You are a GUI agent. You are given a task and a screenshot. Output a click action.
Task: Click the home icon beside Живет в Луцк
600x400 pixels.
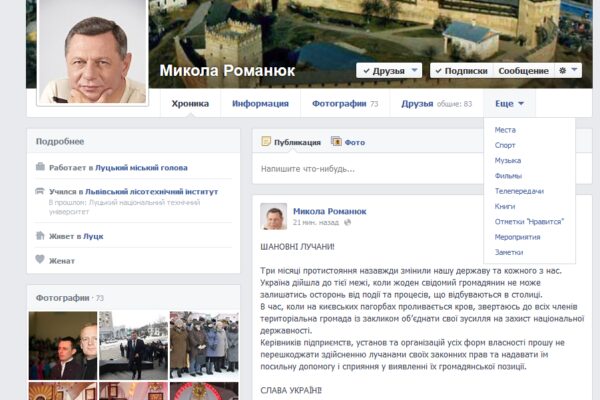40,236
